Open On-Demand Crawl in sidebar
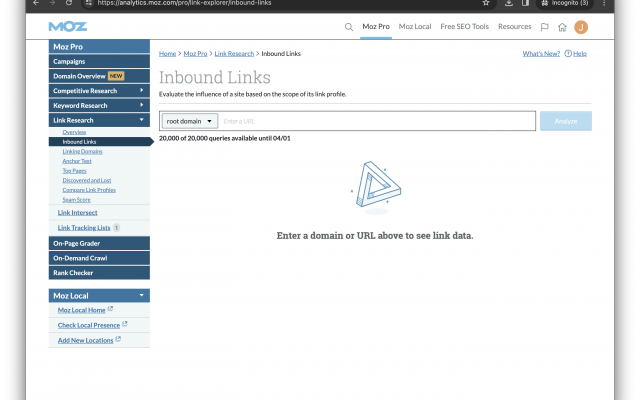This screenshot has height=400, width=640. (x=99, y=258)
